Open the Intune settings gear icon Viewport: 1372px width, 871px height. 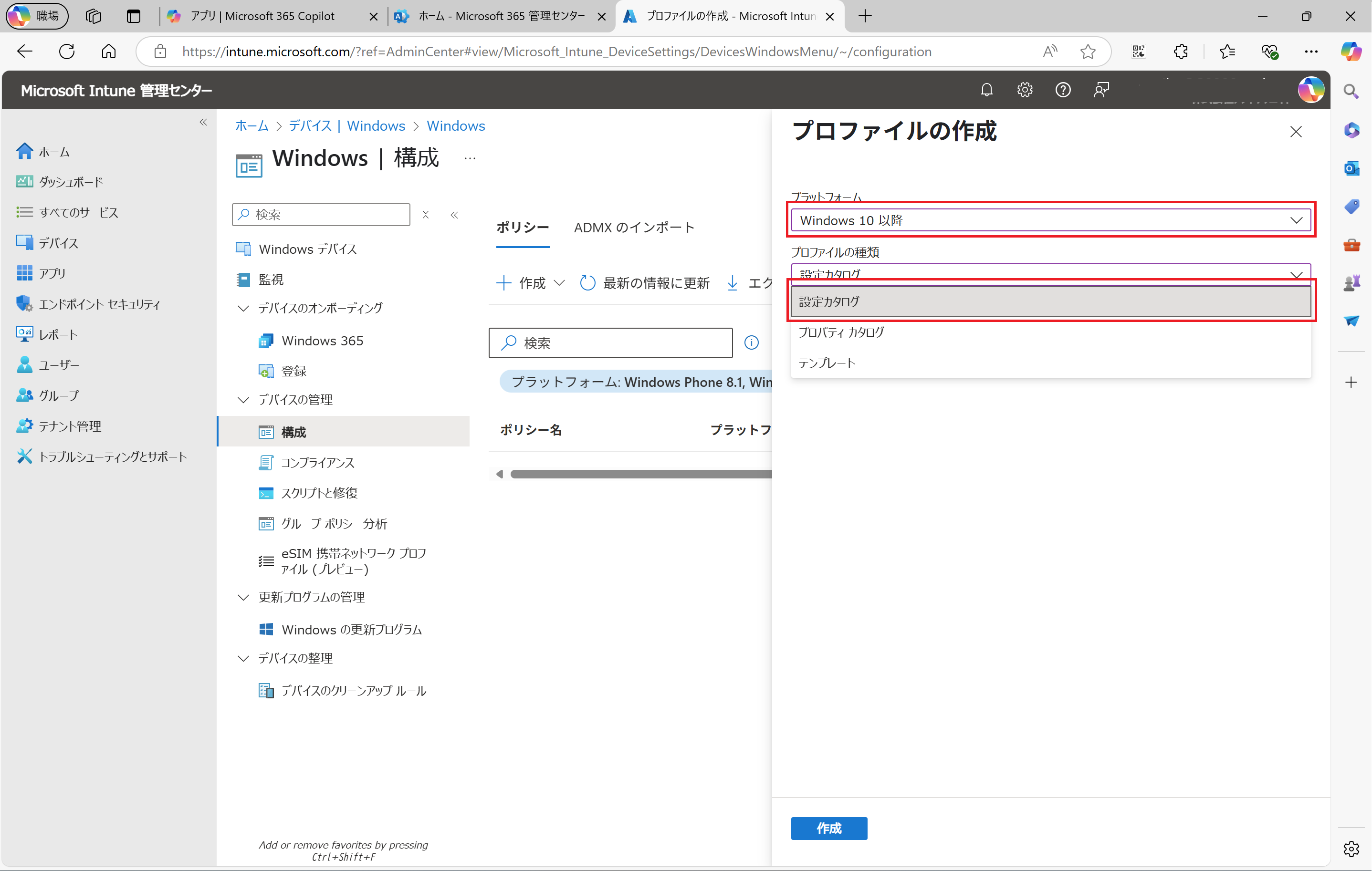coord(1025,89)
